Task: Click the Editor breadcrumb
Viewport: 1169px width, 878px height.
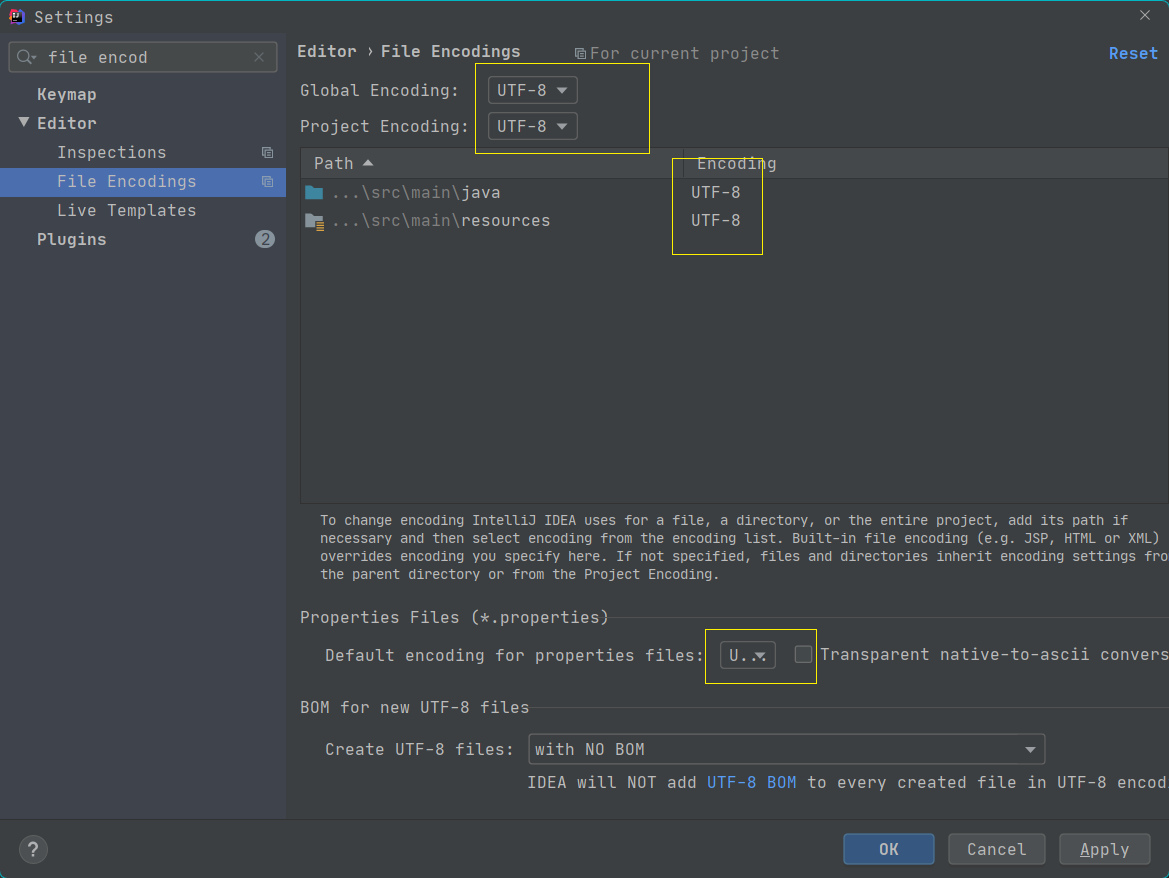Action: point(327,51)
